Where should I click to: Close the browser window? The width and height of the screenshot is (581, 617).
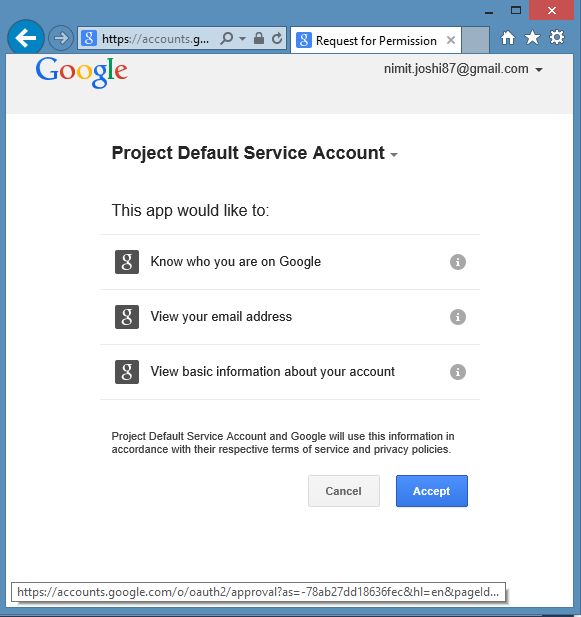pyautogui.click(x=551, y=10)
